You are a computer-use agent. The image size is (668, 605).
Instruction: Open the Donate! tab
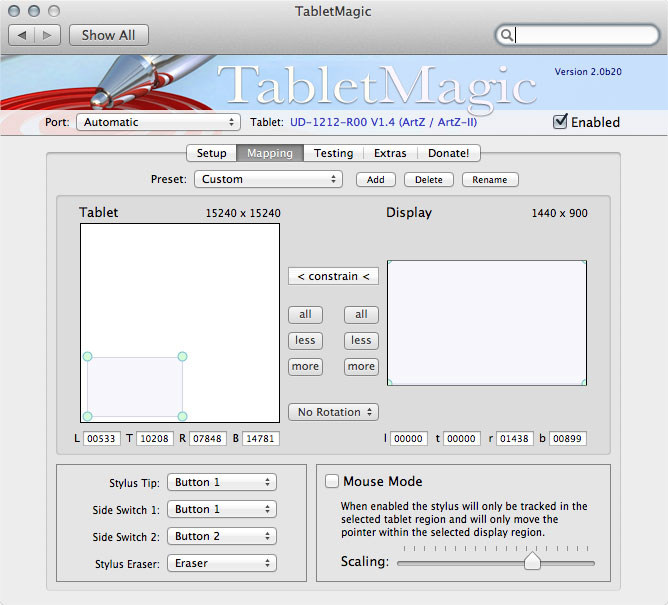click(x=449, y=153)
